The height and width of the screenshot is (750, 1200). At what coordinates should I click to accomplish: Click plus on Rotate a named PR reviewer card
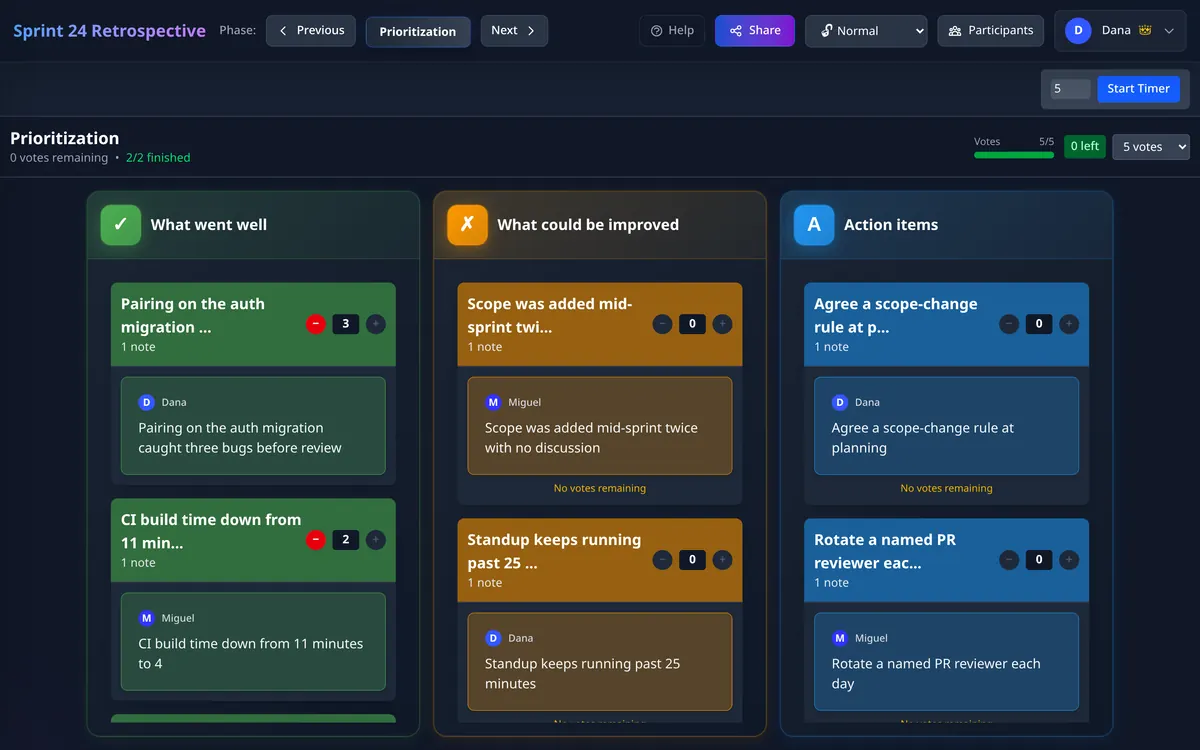coord(1069,560)
